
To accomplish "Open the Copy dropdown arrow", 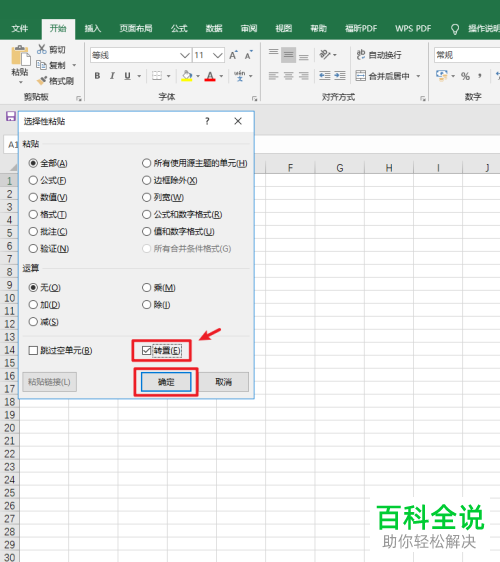I will (x=74, y=65).
